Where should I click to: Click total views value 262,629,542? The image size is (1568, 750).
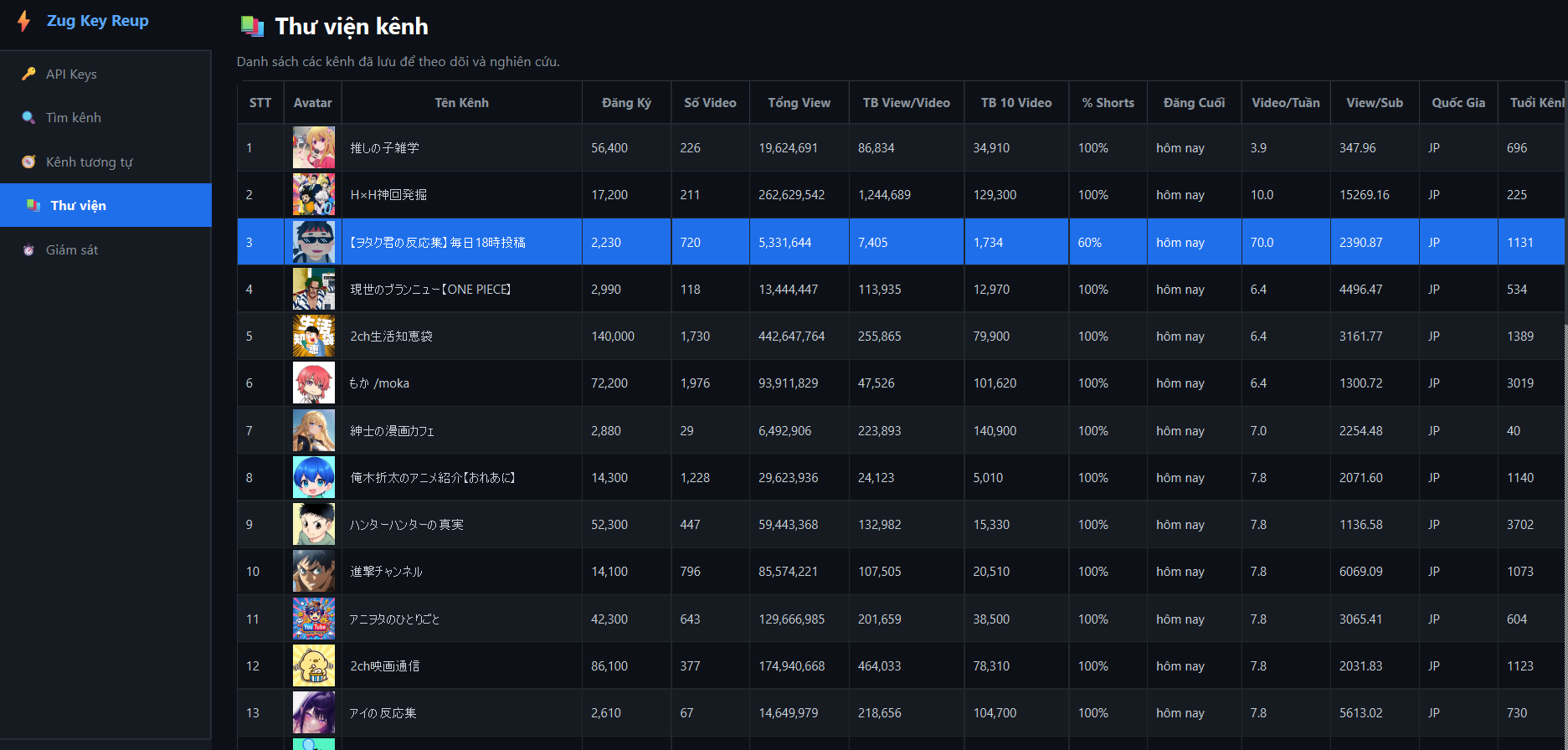pos(792,195)
